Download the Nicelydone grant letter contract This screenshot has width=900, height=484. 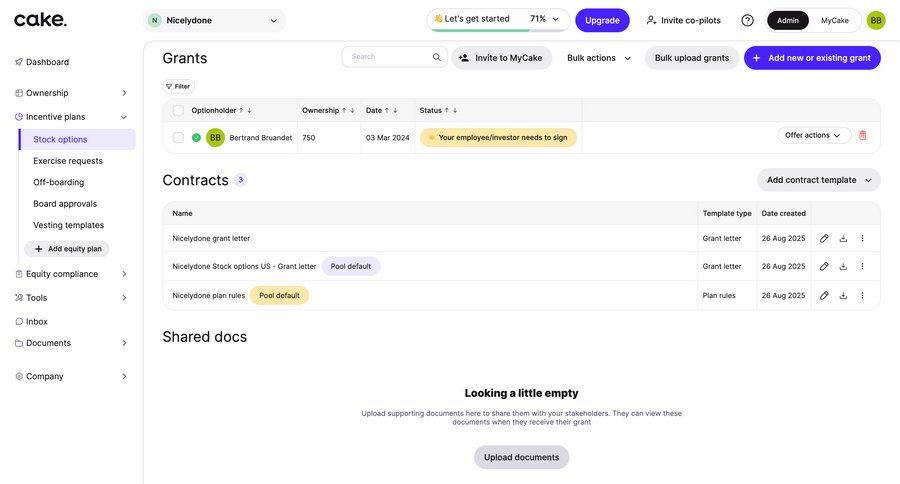(x=843, y=238)
